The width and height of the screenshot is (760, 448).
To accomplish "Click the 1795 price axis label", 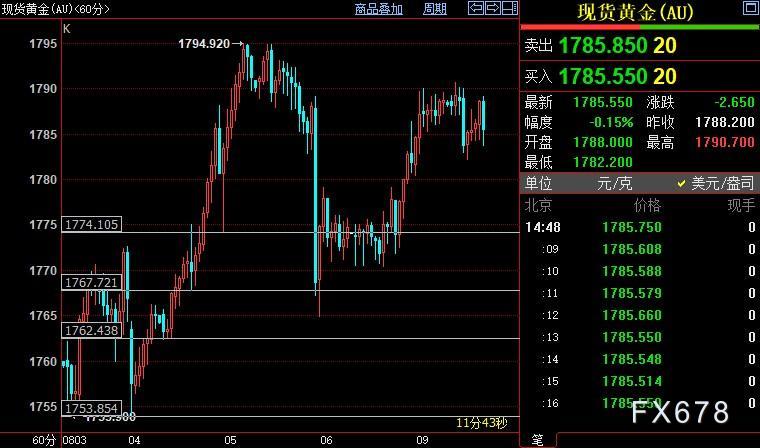I will pyautogui.click(x=43, y=44).
